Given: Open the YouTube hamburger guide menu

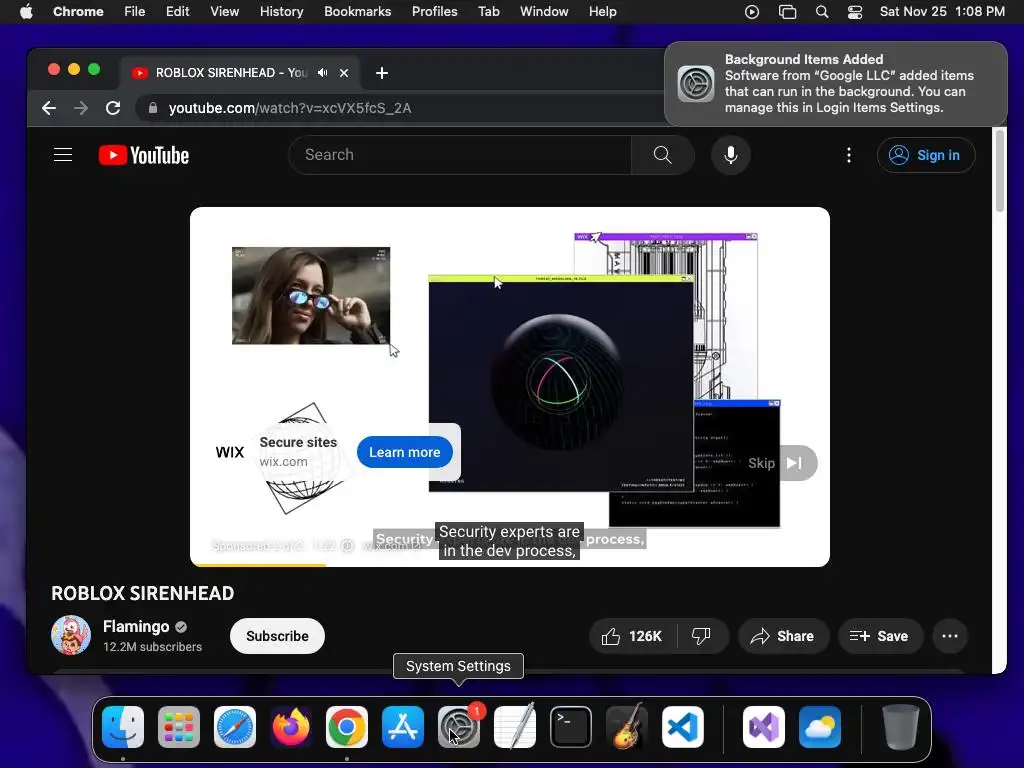Looking at the screenshot, I should 63,155.
